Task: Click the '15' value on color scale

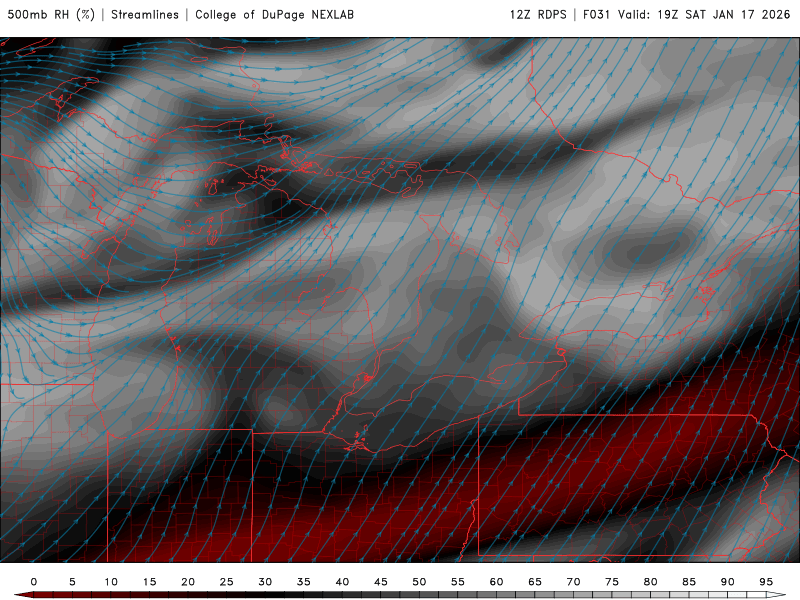Action: (149, 582)
